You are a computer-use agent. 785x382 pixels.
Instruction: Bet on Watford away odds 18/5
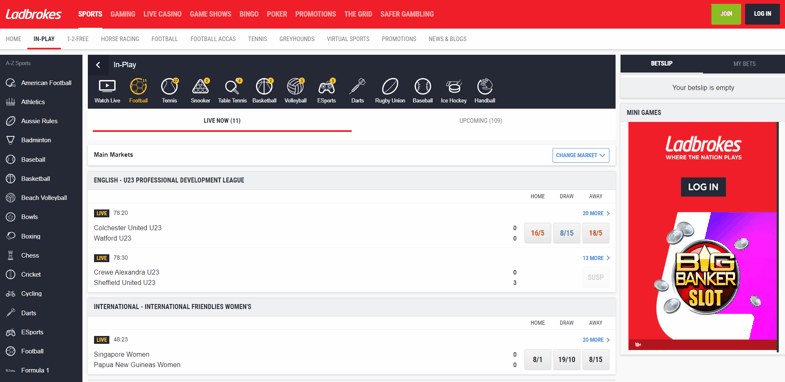tap(596, 233)
